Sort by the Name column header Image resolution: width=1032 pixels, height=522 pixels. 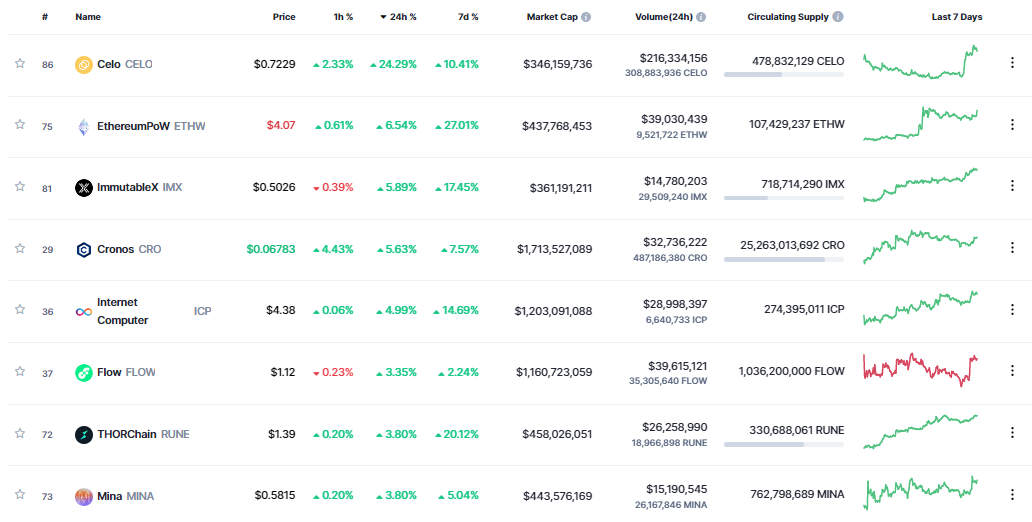tap(88, 17)
